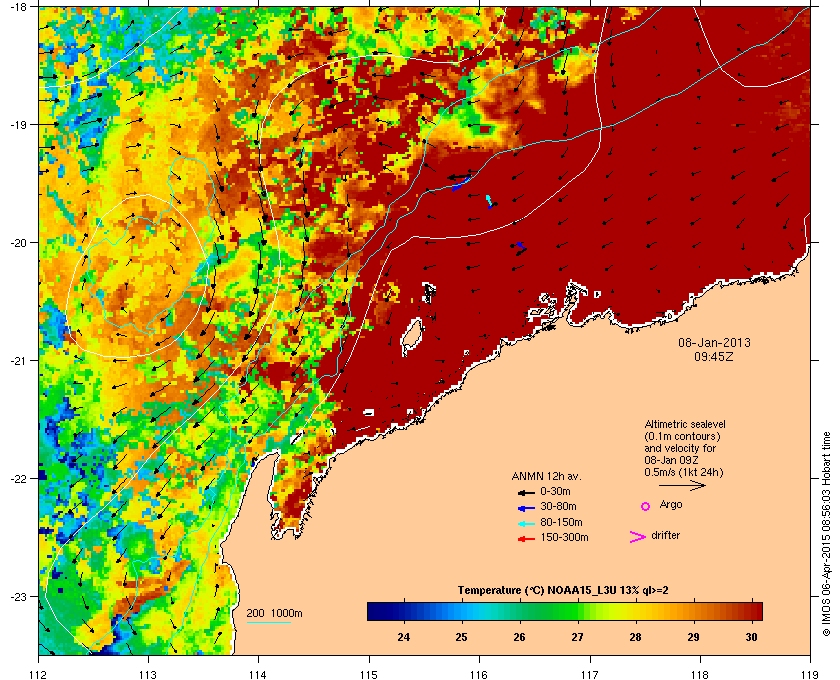Click the date label 08-Jan-2013
The image size is (840, 680).
point(714,343)
